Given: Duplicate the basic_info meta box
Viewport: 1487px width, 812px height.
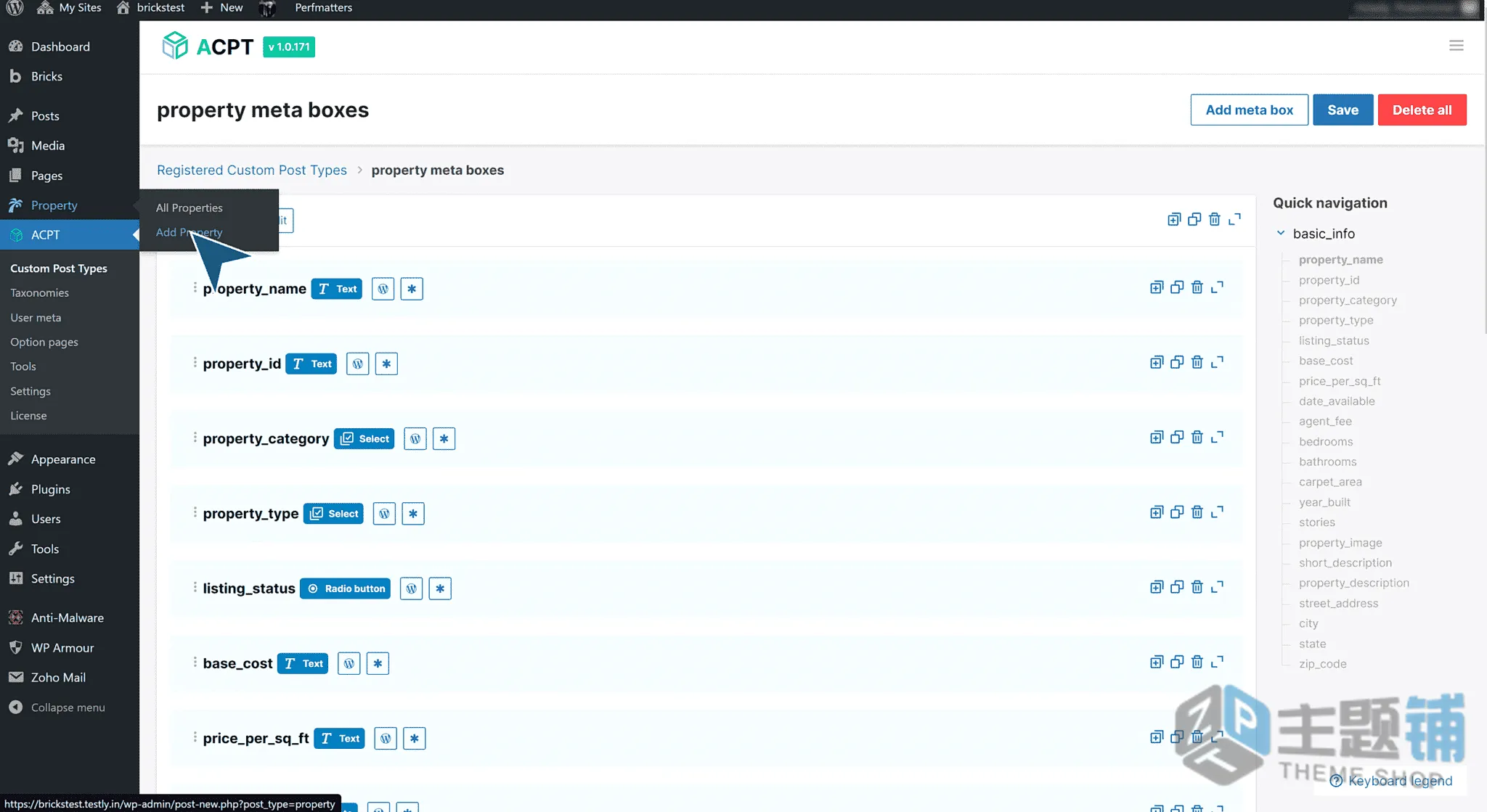Looking at the screenshot, I should pos(1194,219).
